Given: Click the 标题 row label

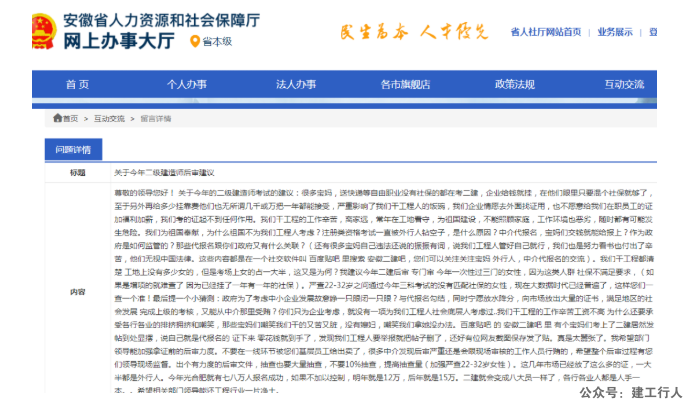Looking at the screenshot, I should coord(78,173).
